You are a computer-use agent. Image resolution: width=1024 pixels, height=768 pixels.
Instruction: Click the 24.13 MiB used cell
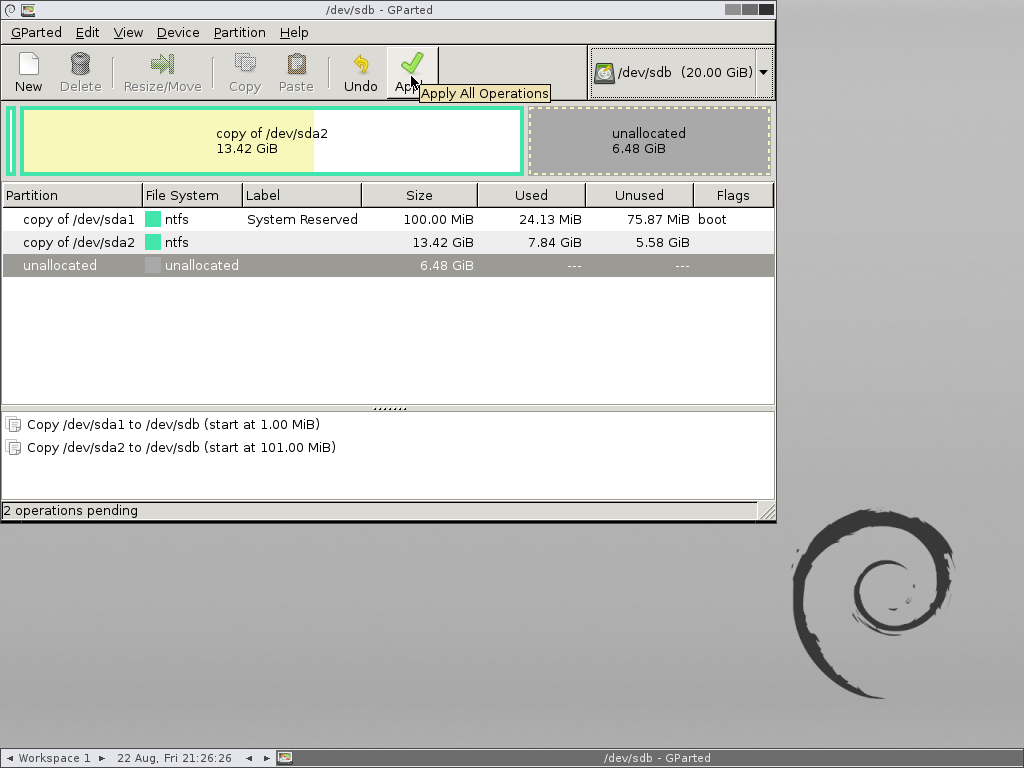(550, 219)
